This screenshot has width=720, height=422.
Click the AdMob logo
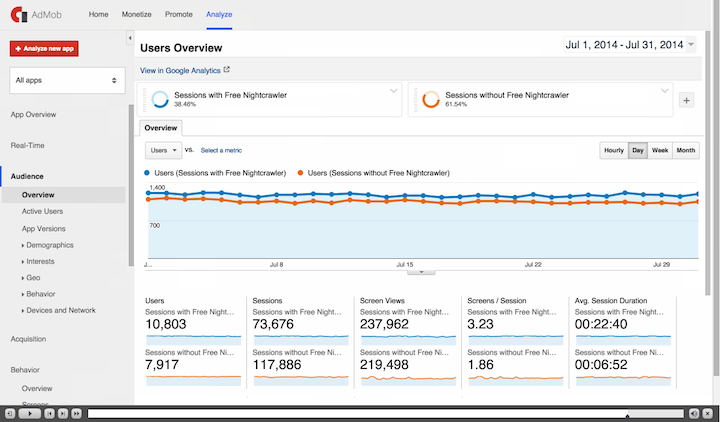click(36, 14)
